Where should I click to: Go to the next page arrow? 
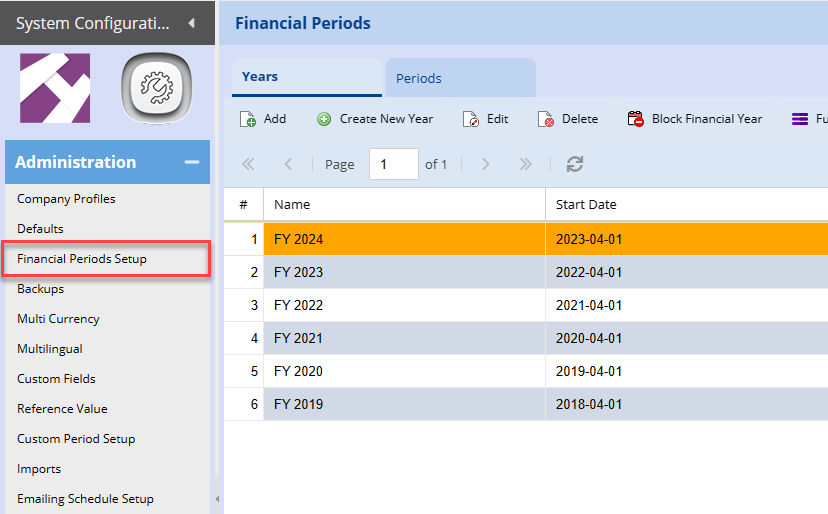tap(486, 164)
